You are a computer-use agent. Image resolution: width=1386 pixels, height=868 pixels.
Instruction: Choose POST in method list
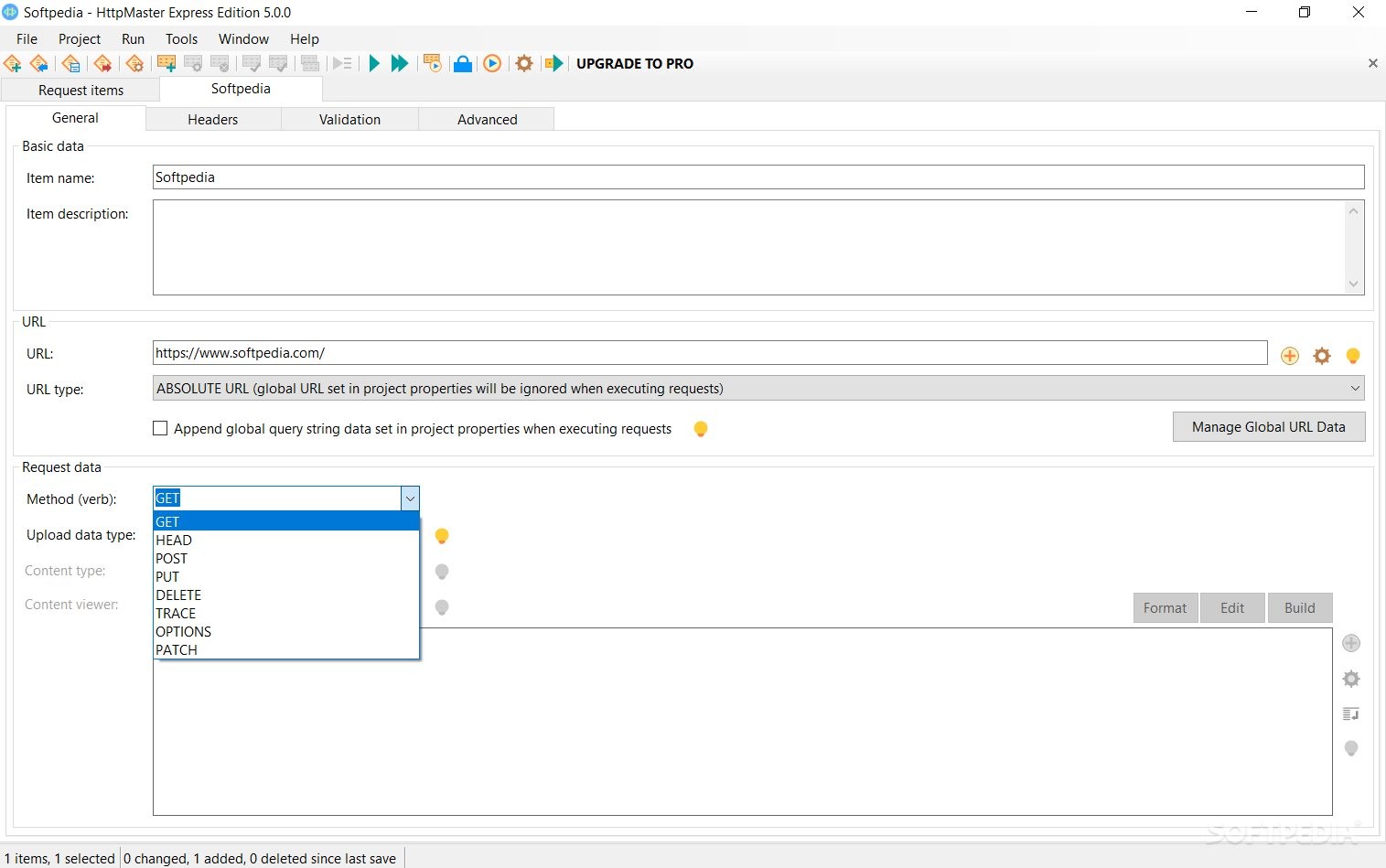pyautogui.click(x=285, y=558)
